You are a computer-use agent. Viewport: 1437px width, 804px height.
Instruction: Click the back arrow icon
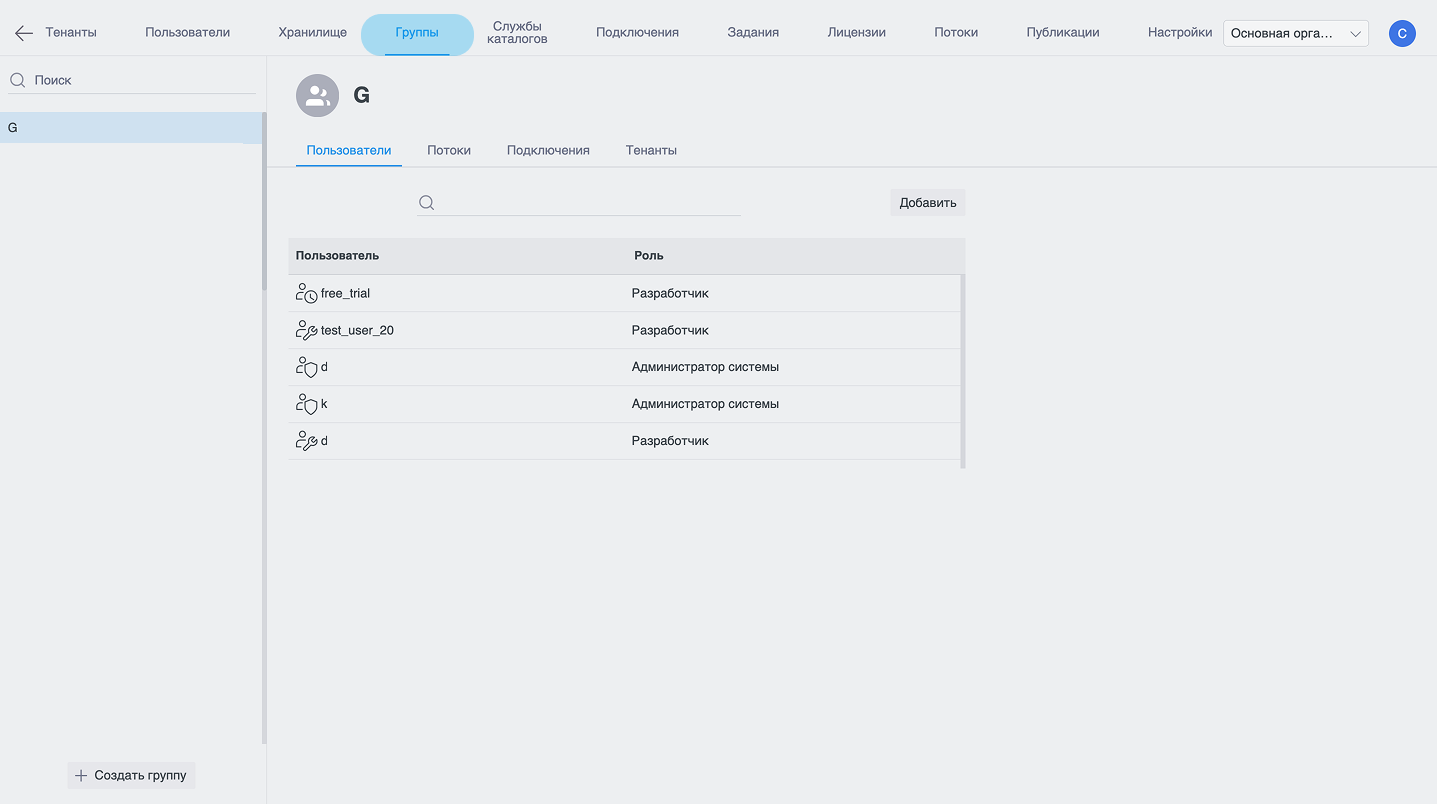[x=24, y=33]
